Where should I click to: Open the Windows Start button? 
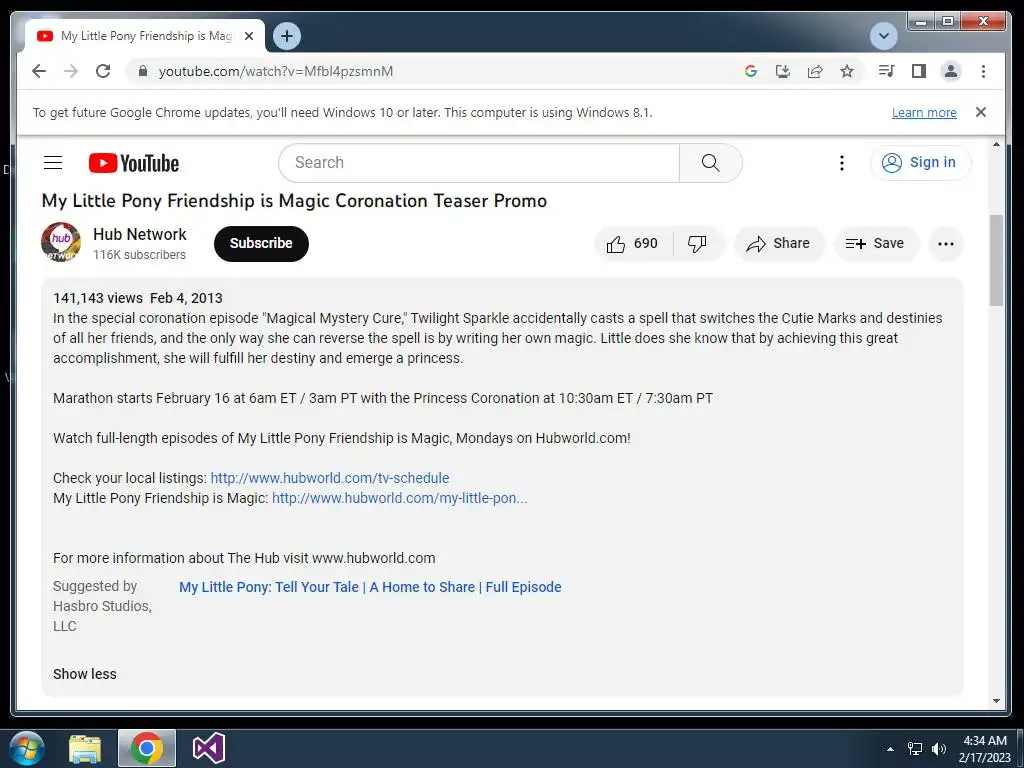click(x=27, y=748)
